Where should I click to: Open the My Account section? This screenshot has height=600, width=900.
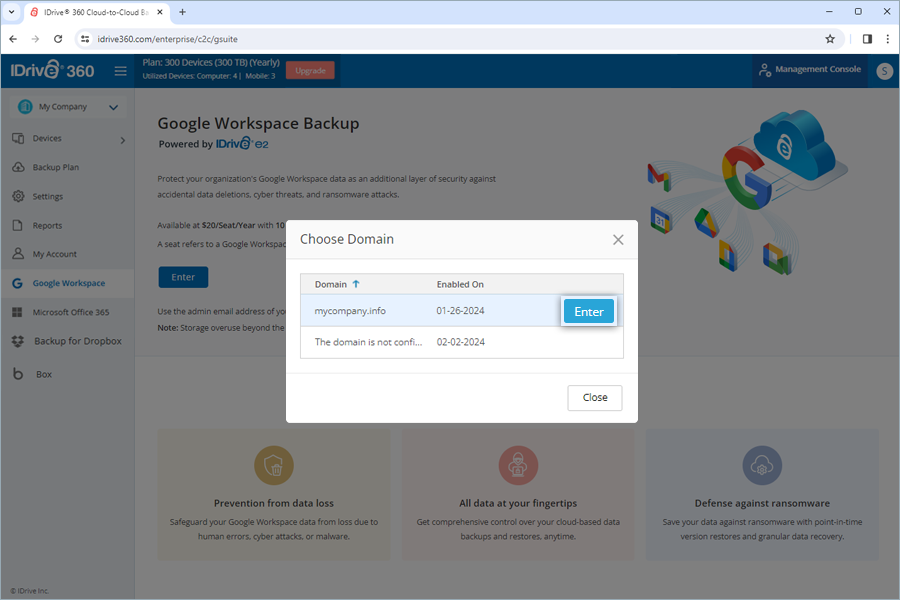pyautogui.click(x=53, y=253)
